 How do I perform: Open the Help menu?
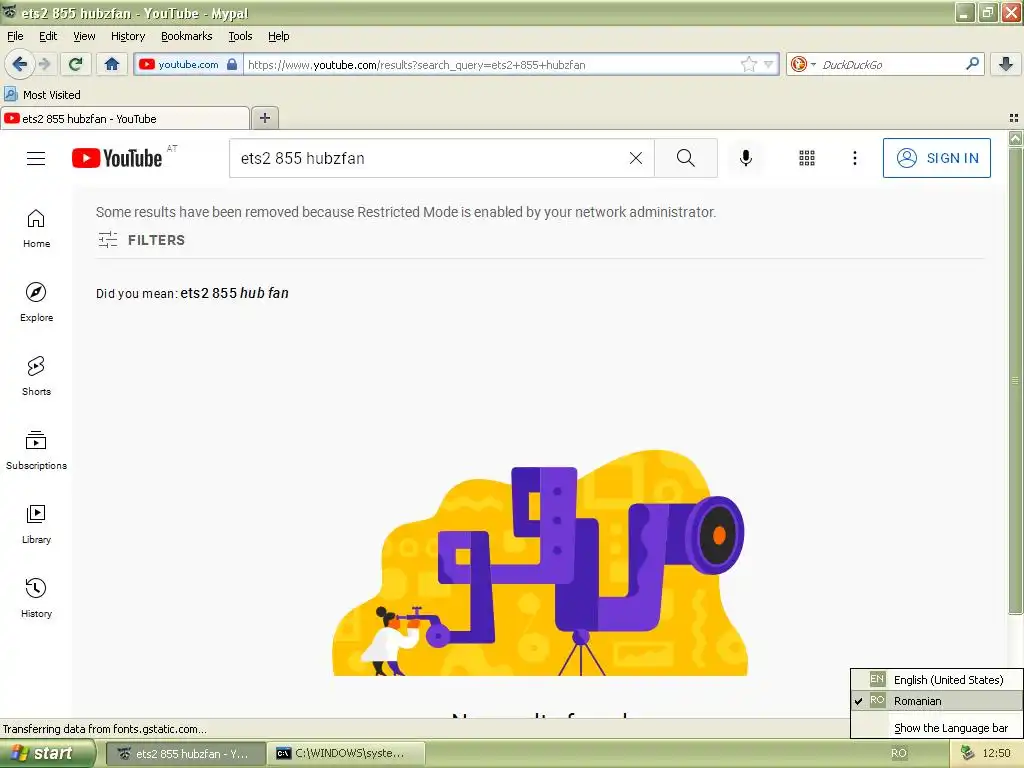[x=278, y=36]
